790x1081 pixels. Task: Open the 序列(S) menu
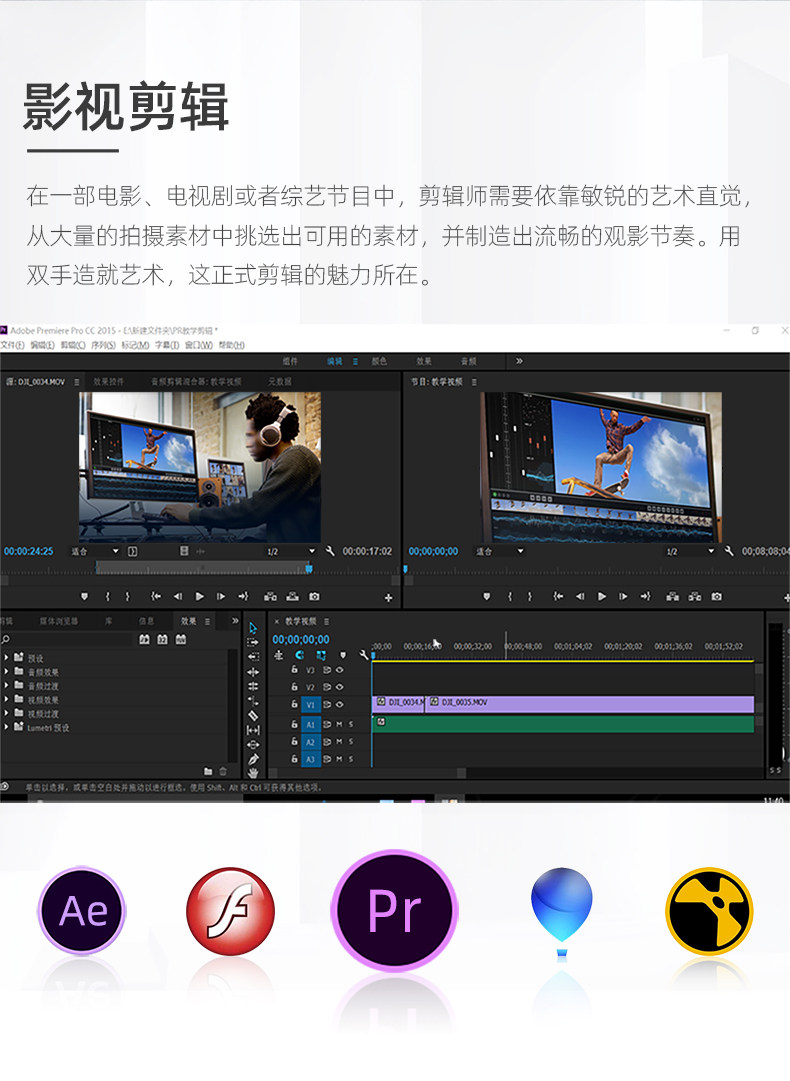[103, 345]
